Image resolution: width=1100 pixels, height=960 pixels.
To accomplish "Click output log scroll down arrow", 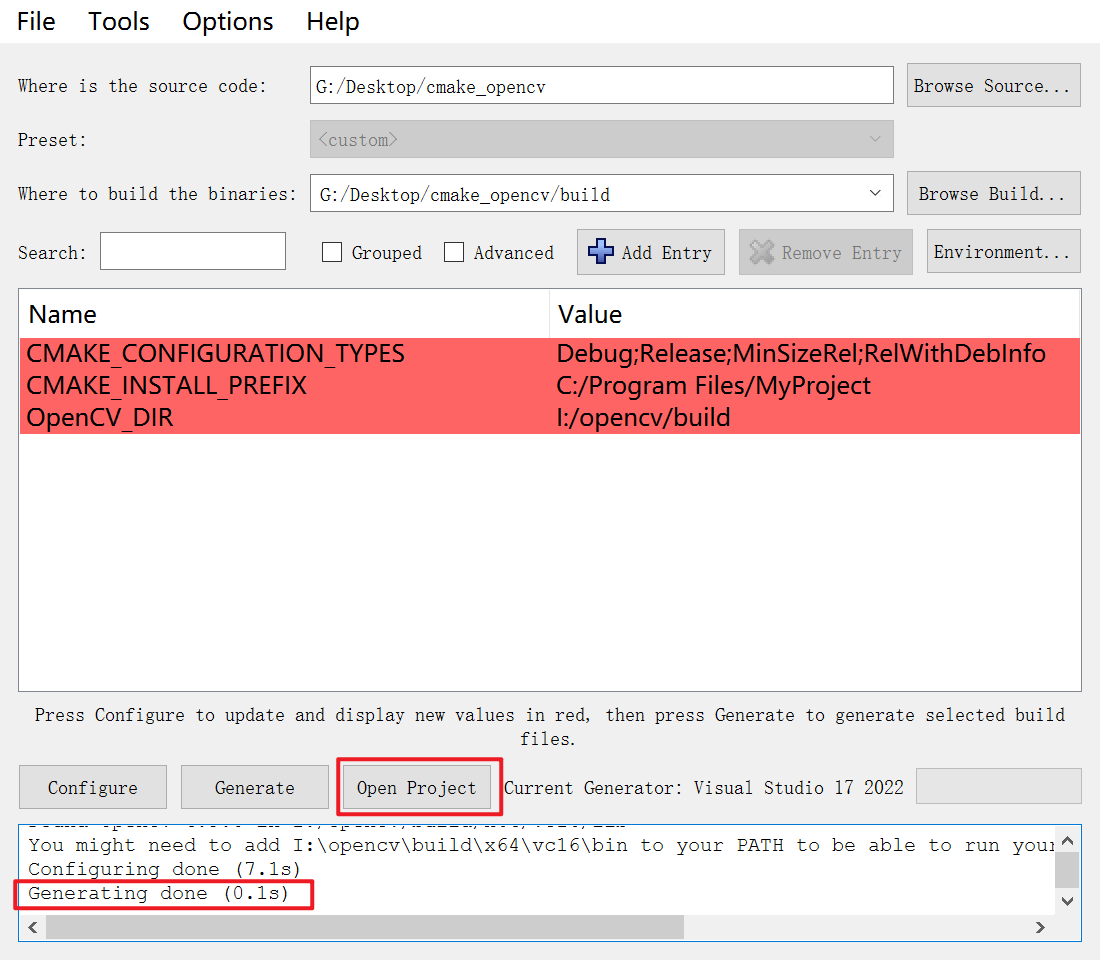I will point(1068,902).
